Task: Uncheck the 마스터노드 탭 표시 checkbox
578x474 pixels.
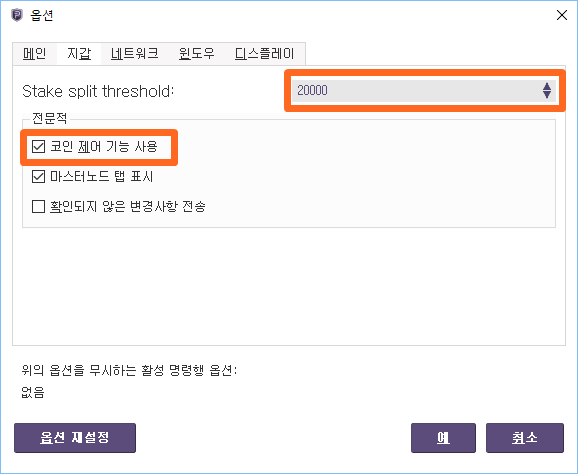Action: click(38, 177)
